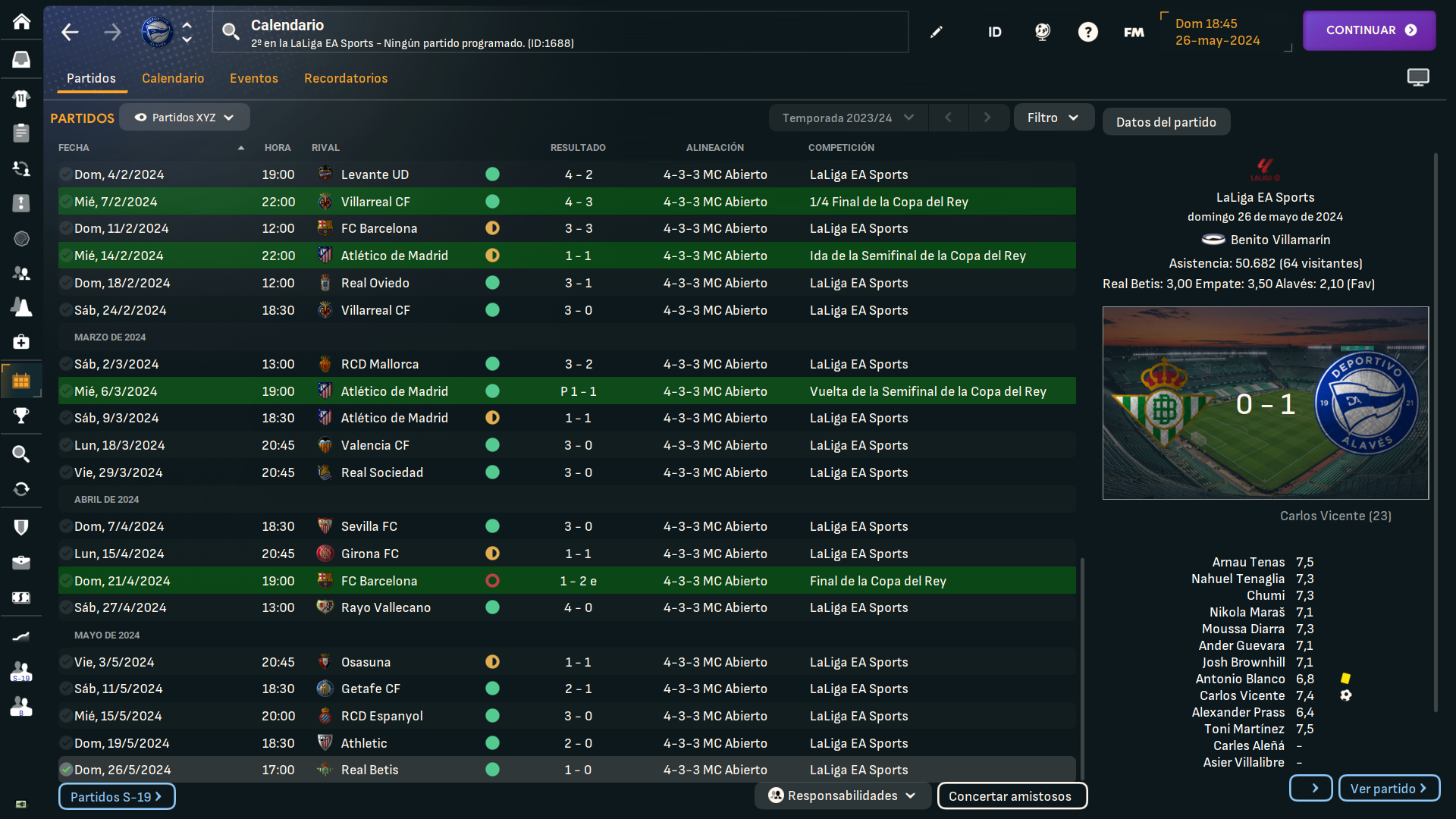1456x819 pixels.
Task: Open the Club info shield sidebar icon
Action: coord(21,527)
